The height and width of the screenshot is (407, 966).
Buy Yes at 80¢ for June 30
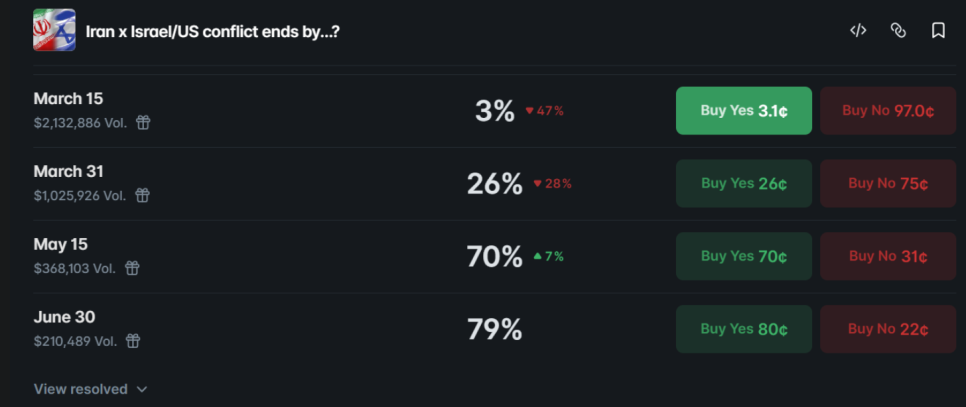coord(743,329)
